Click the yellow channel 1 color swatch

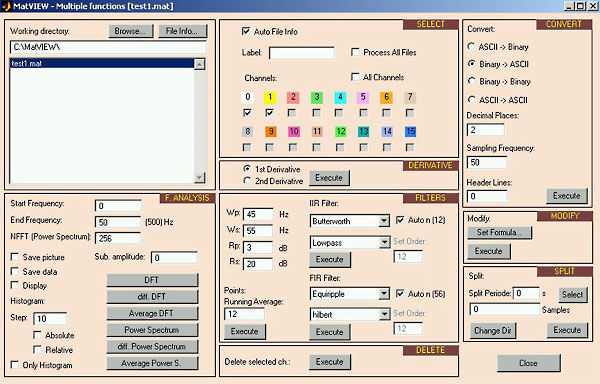coord(270,97)
